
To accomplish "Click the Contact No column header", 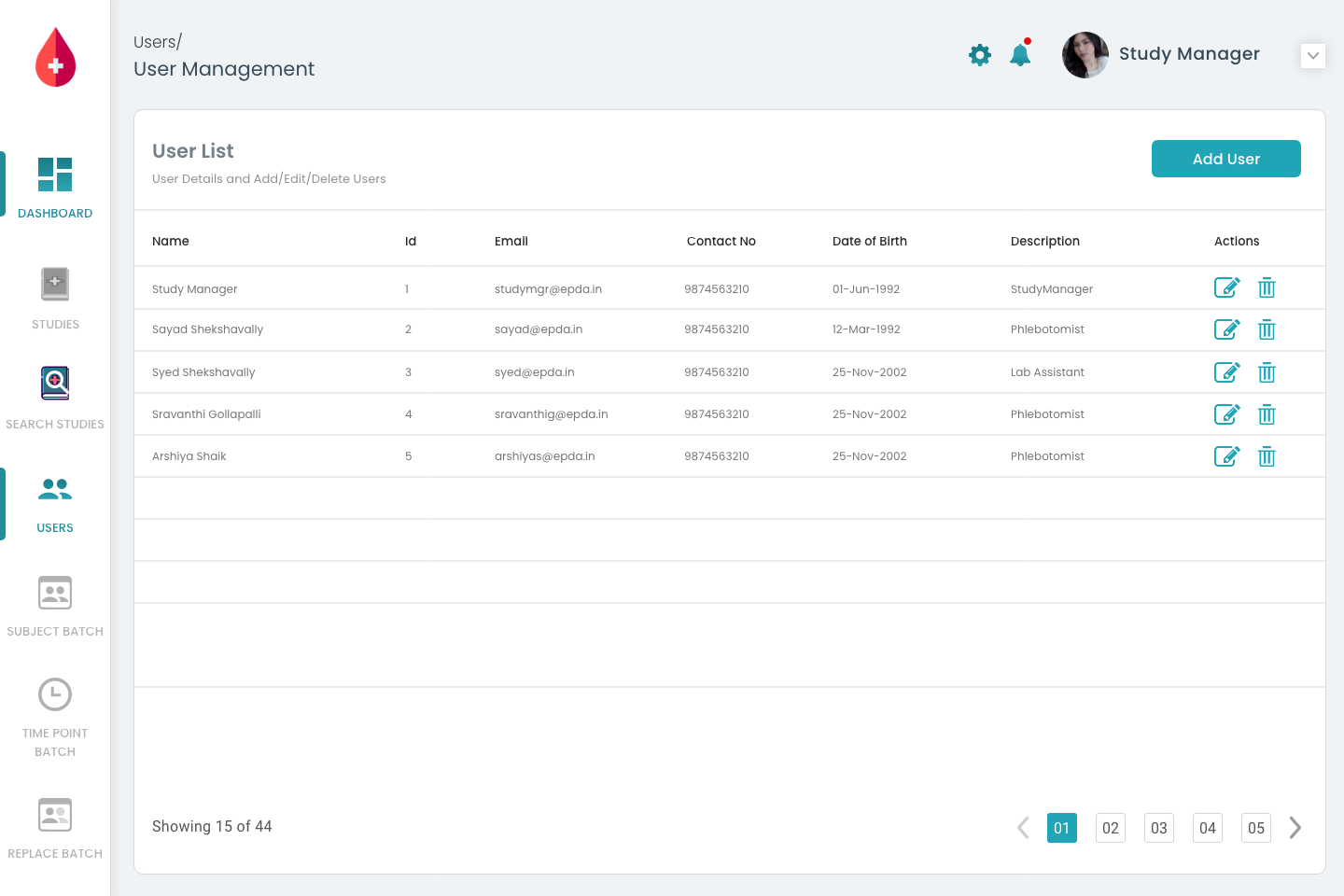I will point(721,241).
